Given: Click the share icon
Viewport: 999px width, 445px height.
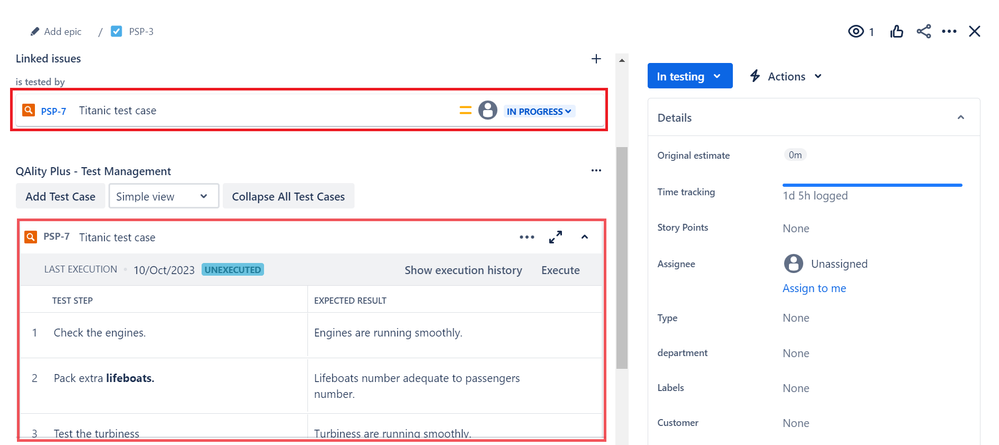Looking at the screenshot, I should [x=923, y=31].
